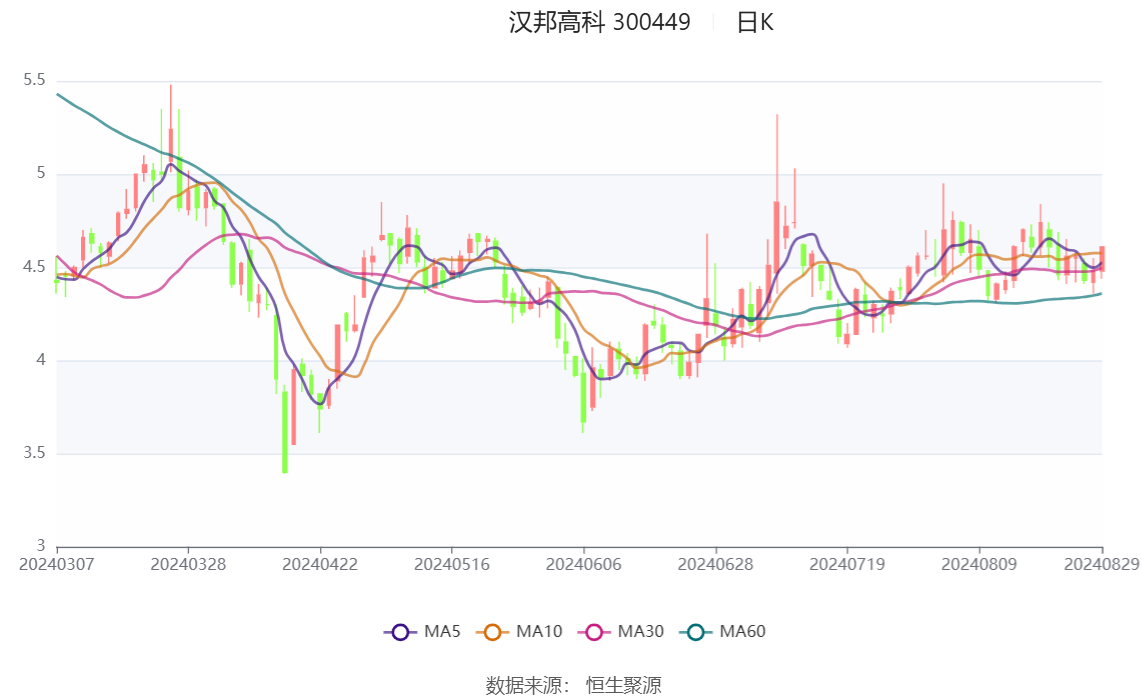1147x699 pixels.
Task: Click data source text 数据来源: 恒生聚源
Action: click(574, 685)
